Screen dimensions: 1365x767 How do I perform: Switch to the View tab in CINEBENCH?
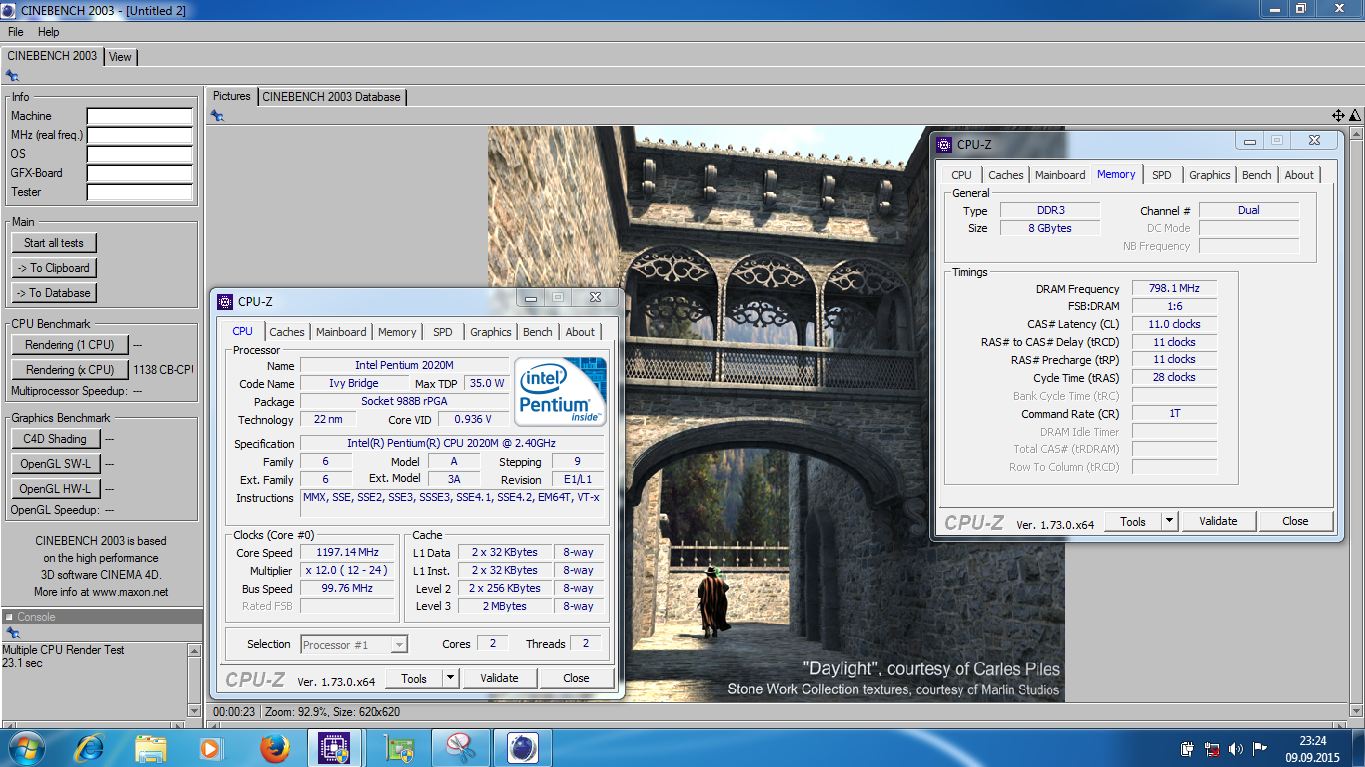click(120, 57)
